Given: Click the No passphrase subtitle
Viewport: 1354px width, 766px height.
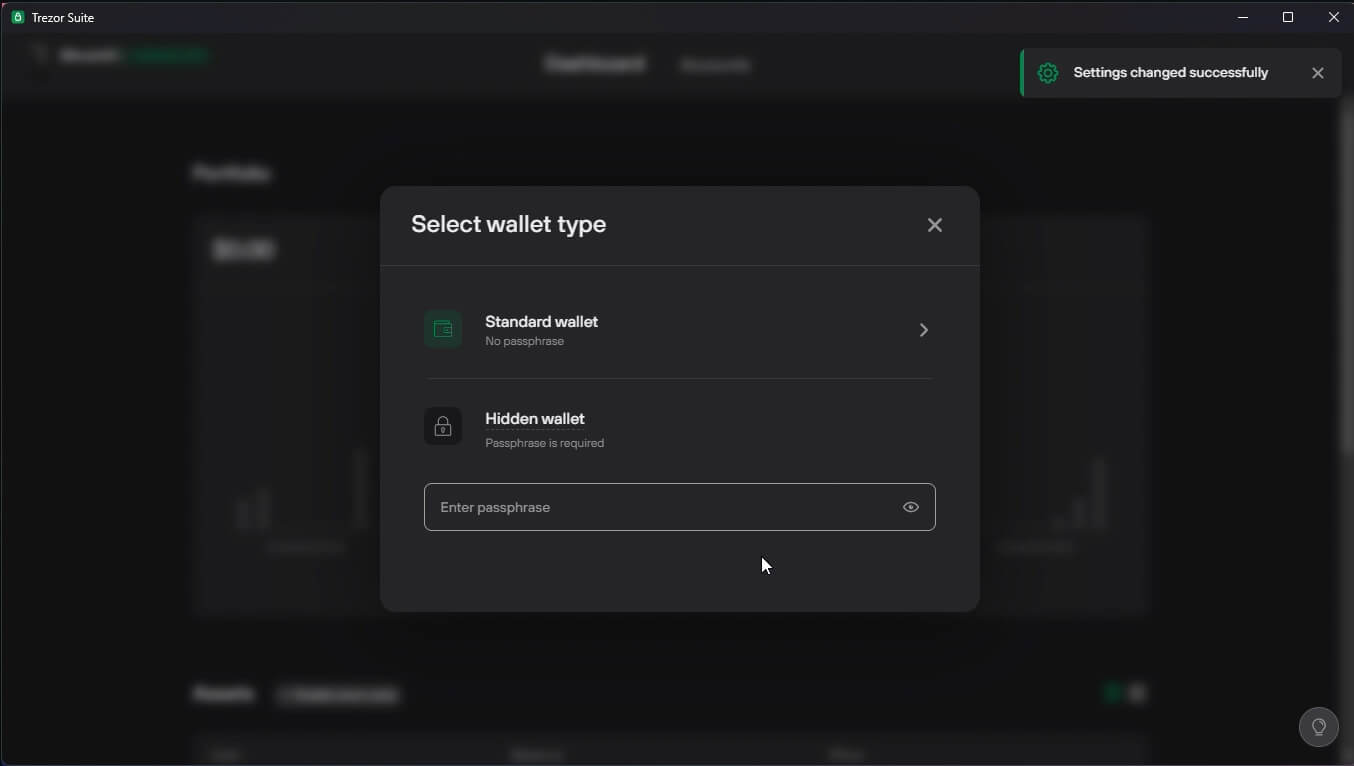Looking at the screenshot, I should pyautogui.click(x=524, y=341).
